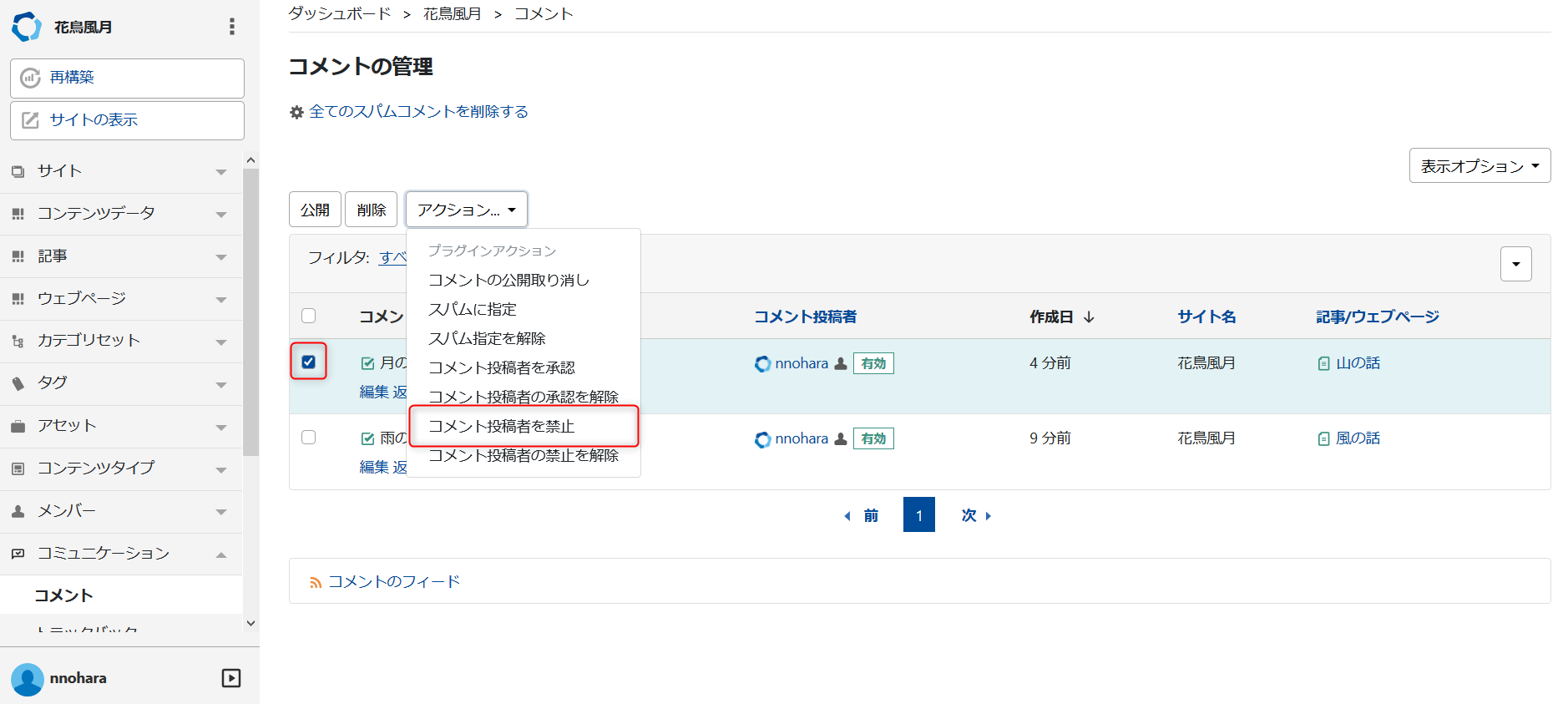Click the sign-out arrow icon in the sidebar footer
Image resolution: width=1568 pixels, height=704 pixels.
(x=231, y=678)
